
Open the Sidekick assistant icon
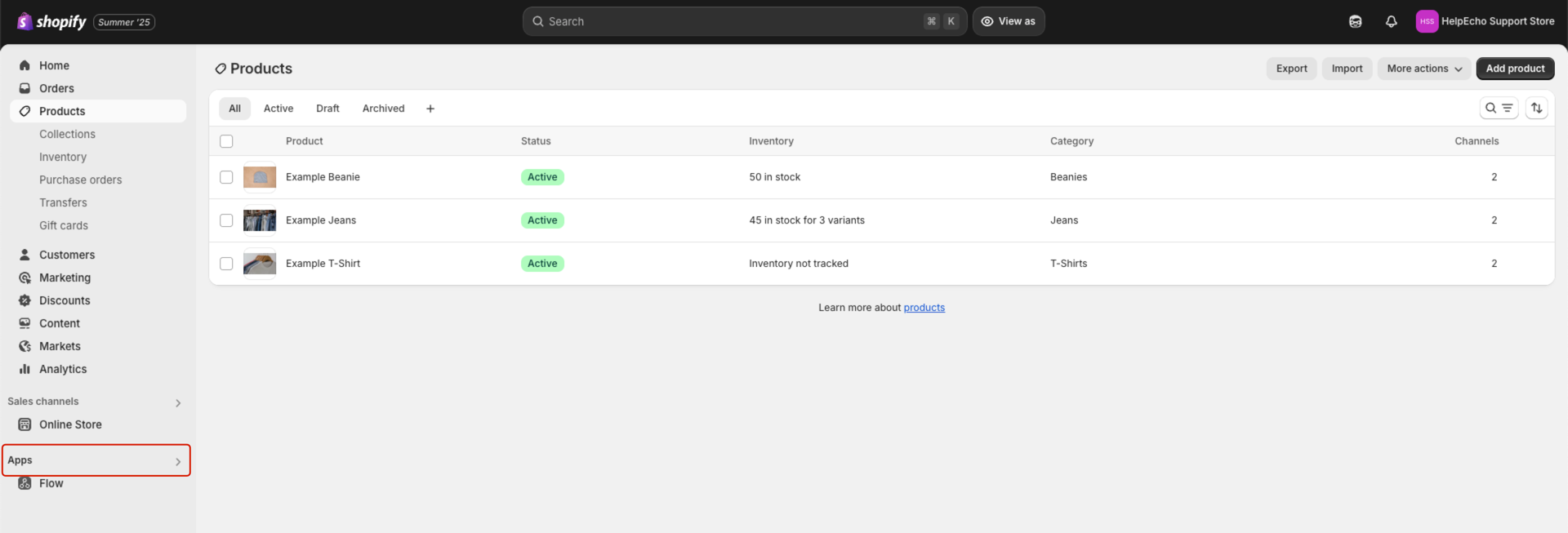pyautogui.click(x=1355, y=21)
